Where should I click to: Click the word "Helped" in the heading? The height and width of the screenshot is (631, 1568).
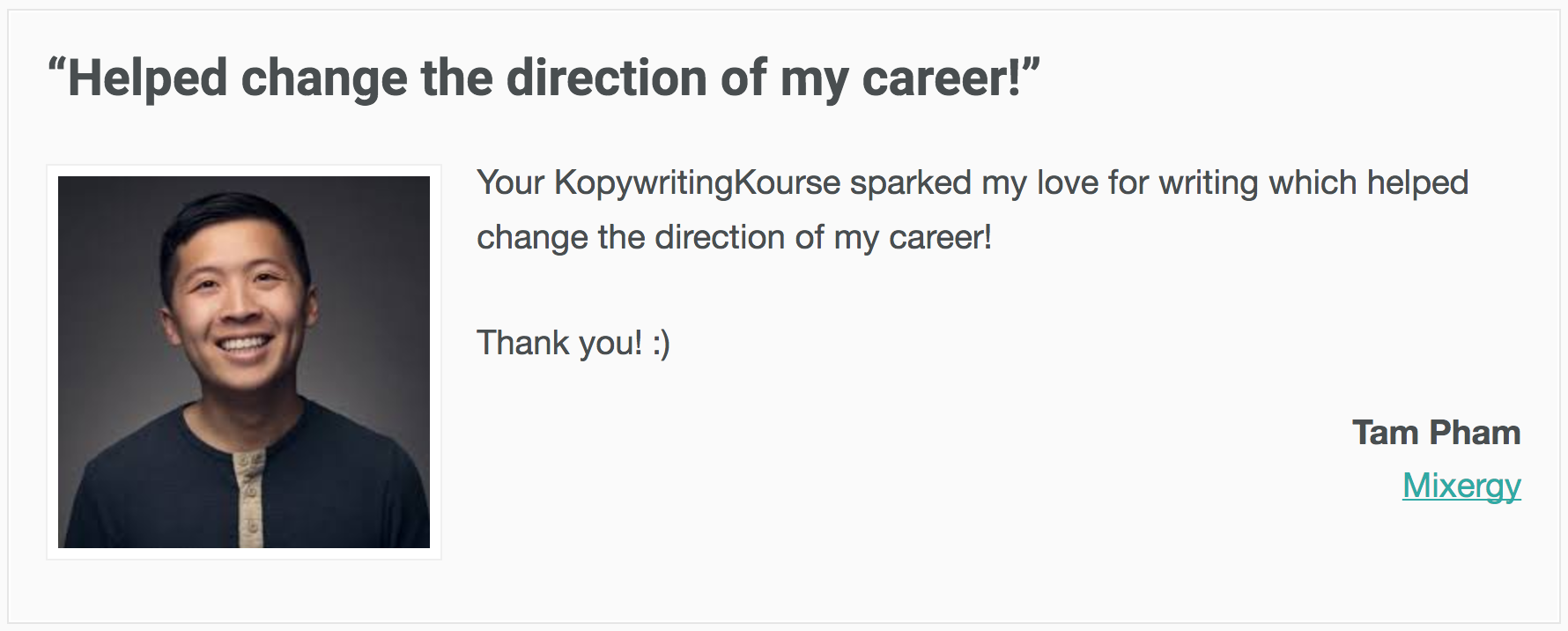pos(148,78)
